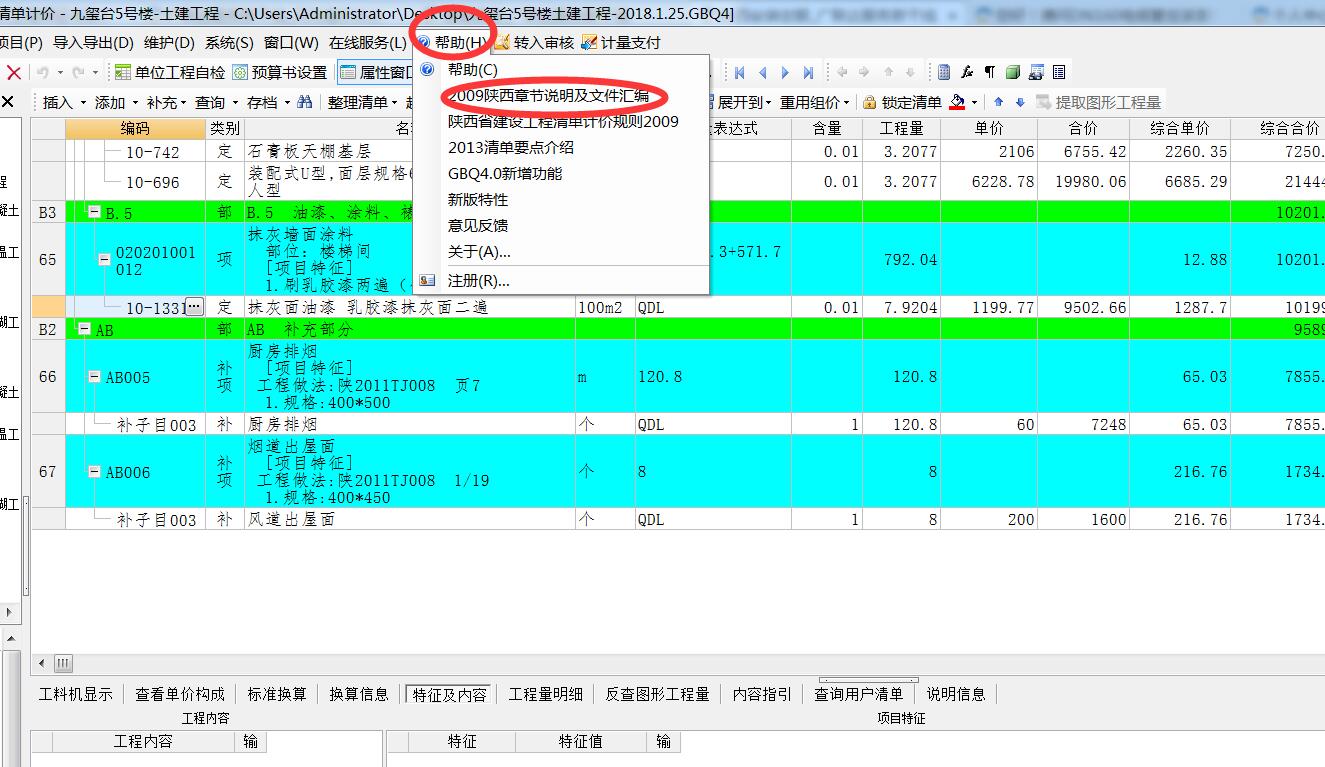Go to previous record blue arrow
The width and height of the screenshot is (1325, 767).
763,72
